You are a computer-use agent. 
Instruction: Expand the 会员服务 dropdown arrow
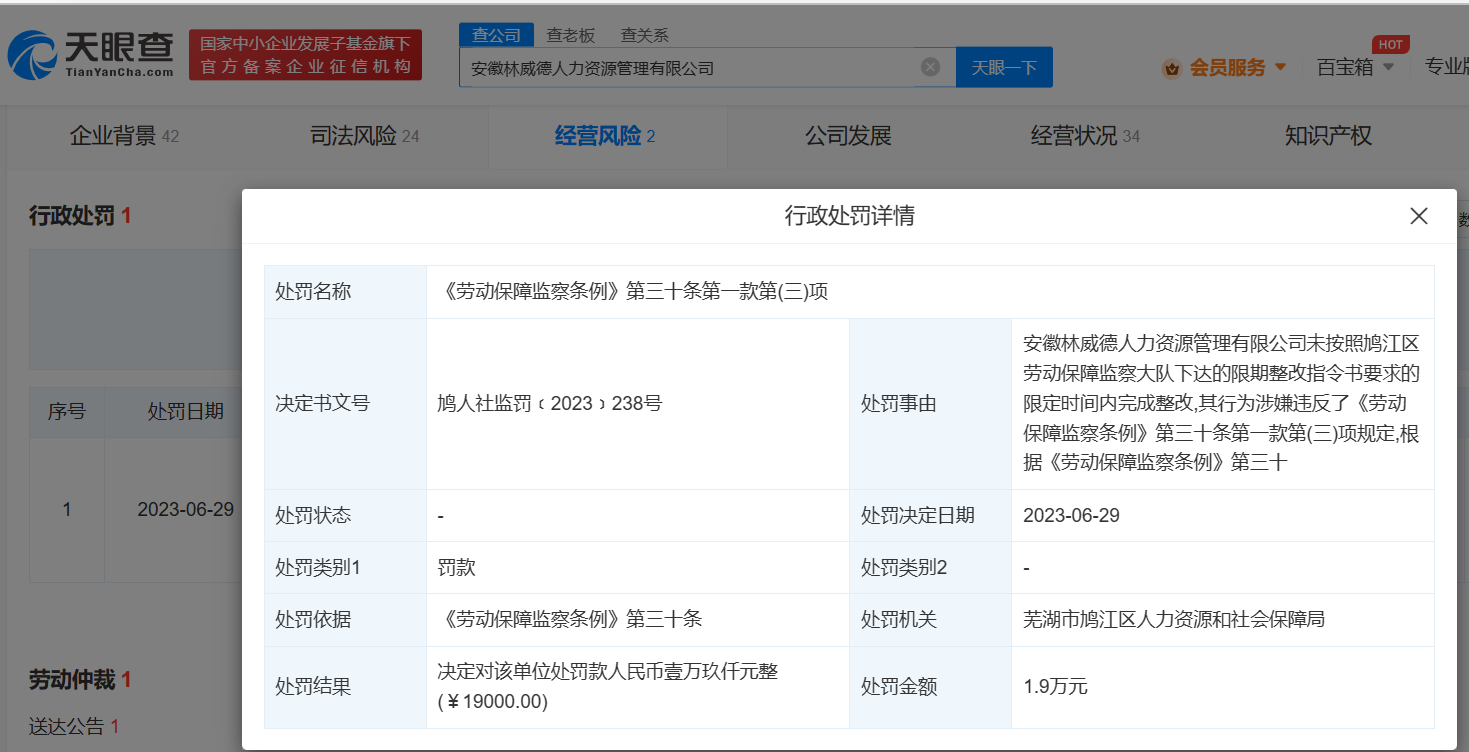coord(1280,68)
